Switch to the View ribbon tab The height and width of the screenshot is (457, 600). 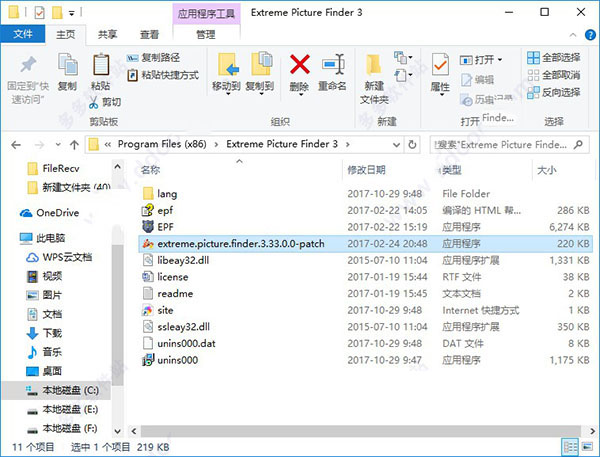pos(149,34)
